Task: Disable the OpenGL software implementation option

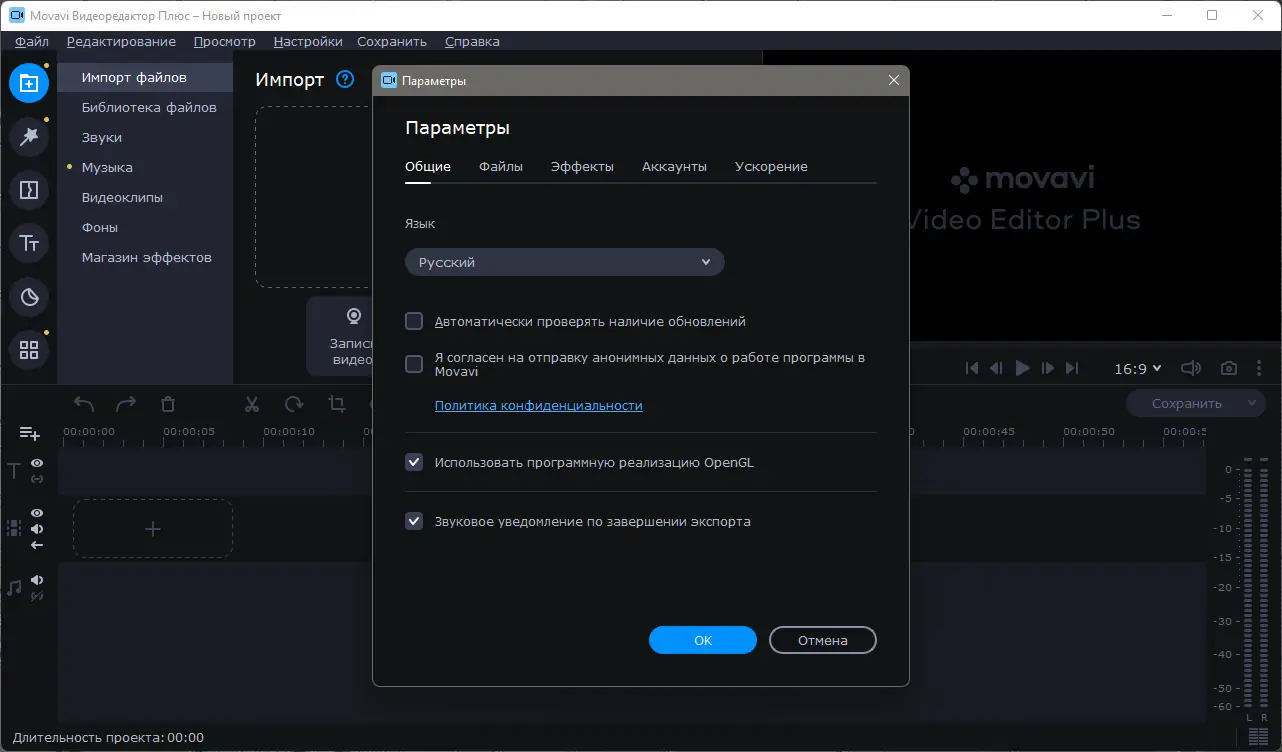Action: 413,462
